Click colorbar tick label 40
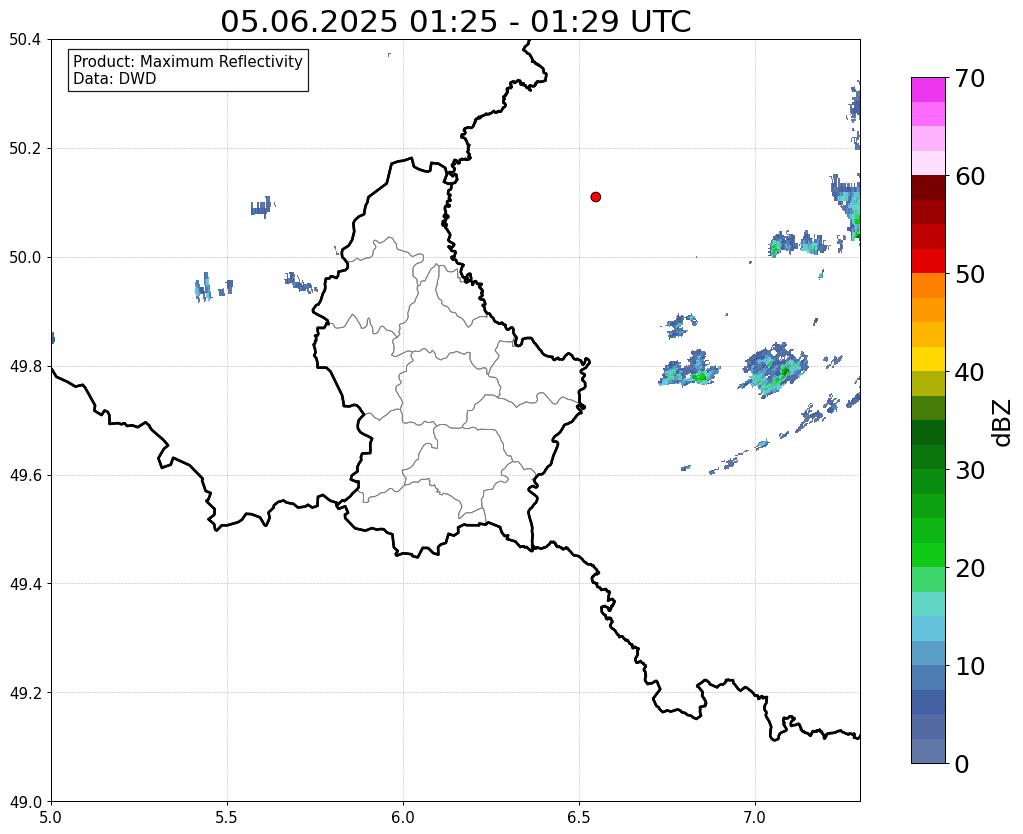This screenshot has height=834, width=1023. coord(970,372)
